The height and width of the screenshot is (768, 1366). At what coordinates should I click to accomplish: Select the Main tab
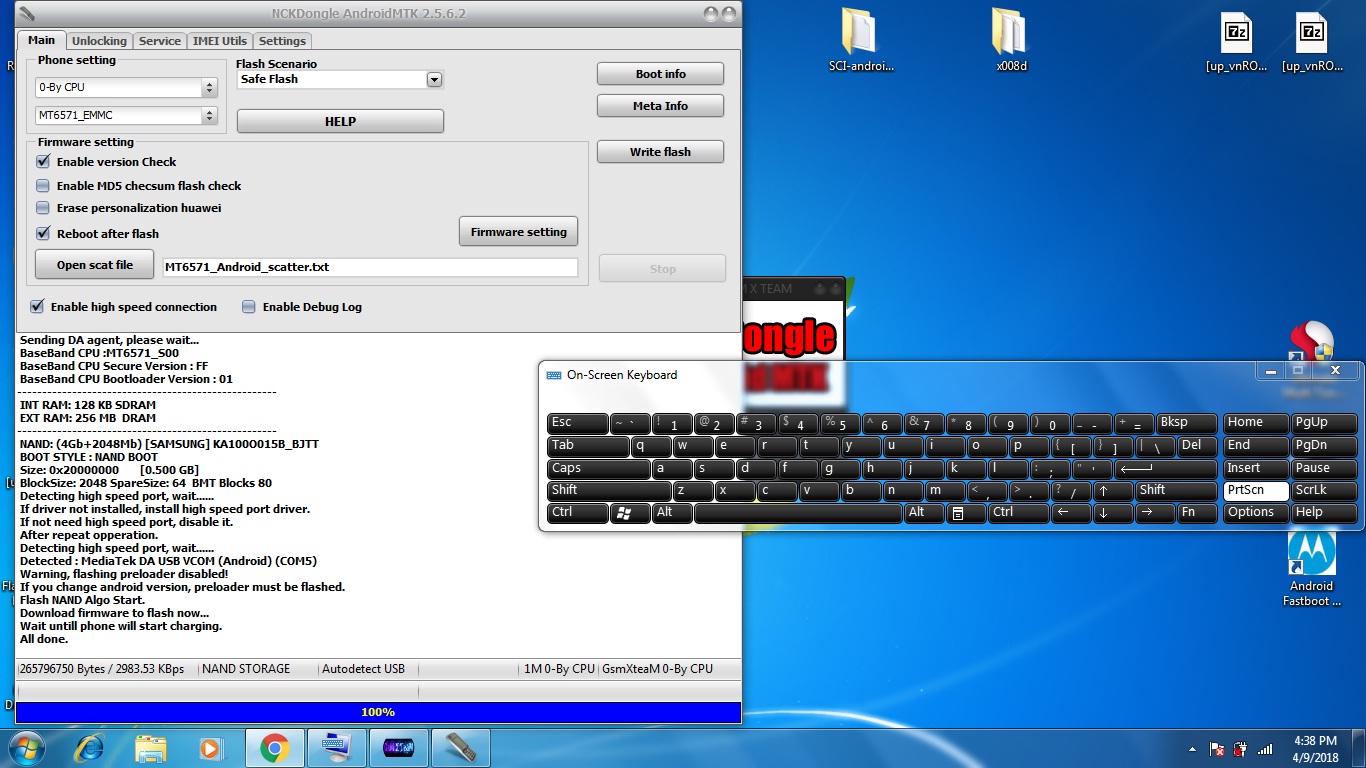(x=42, y=40)
